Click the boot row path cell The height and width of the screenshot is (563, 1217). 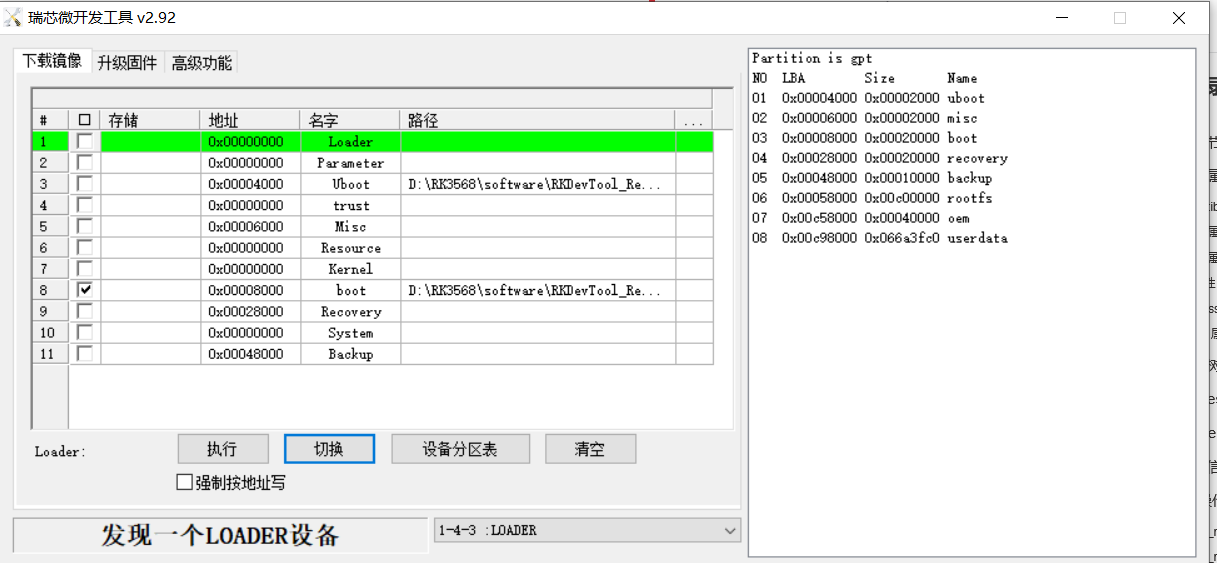pyautogui.click(x=538, y=290)
